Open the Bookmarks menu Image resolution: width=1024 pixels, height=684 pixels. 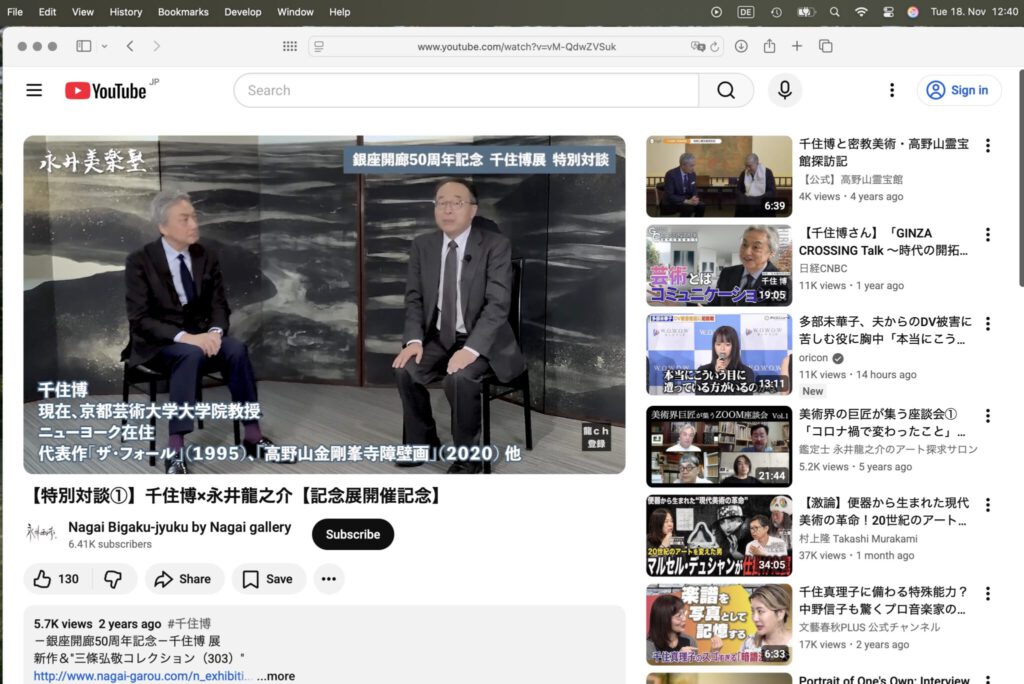click(x=182, y=12)
